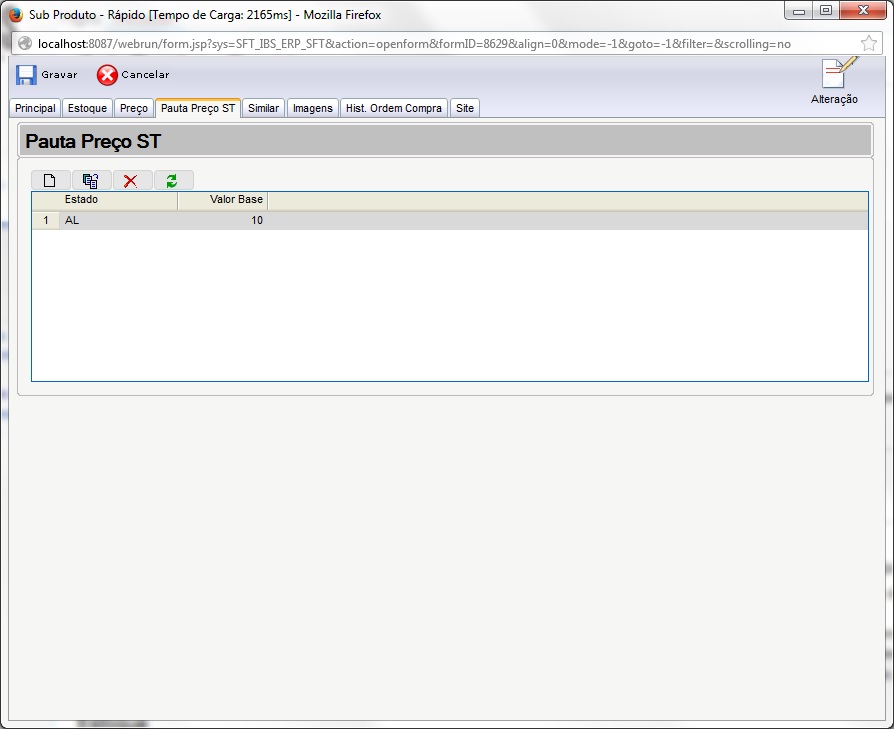The height and width of the screenshot is (729, 894).
Task: Sort by the Estado column header
Action: (x=119, y=199)
